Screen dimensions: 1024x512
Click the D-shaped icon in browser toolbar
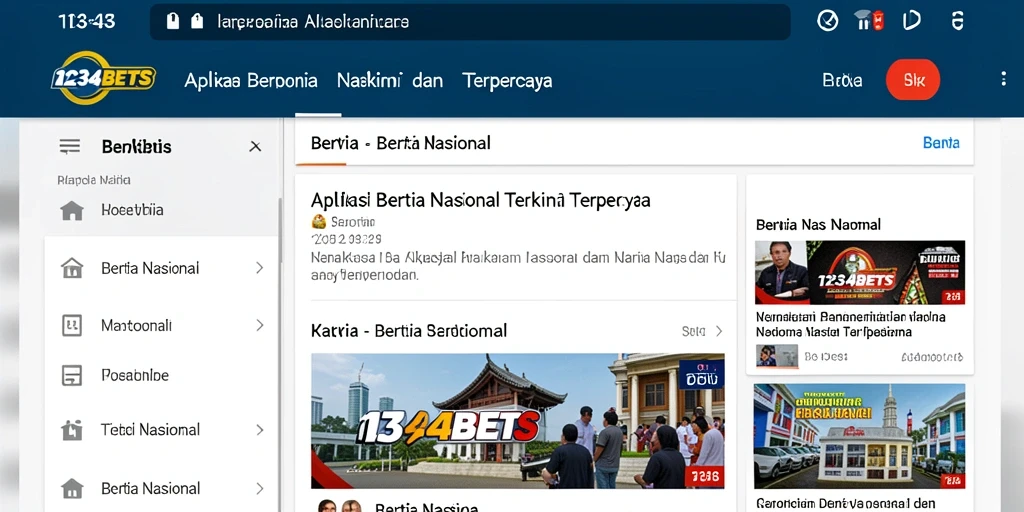click(x=911, y=21)
